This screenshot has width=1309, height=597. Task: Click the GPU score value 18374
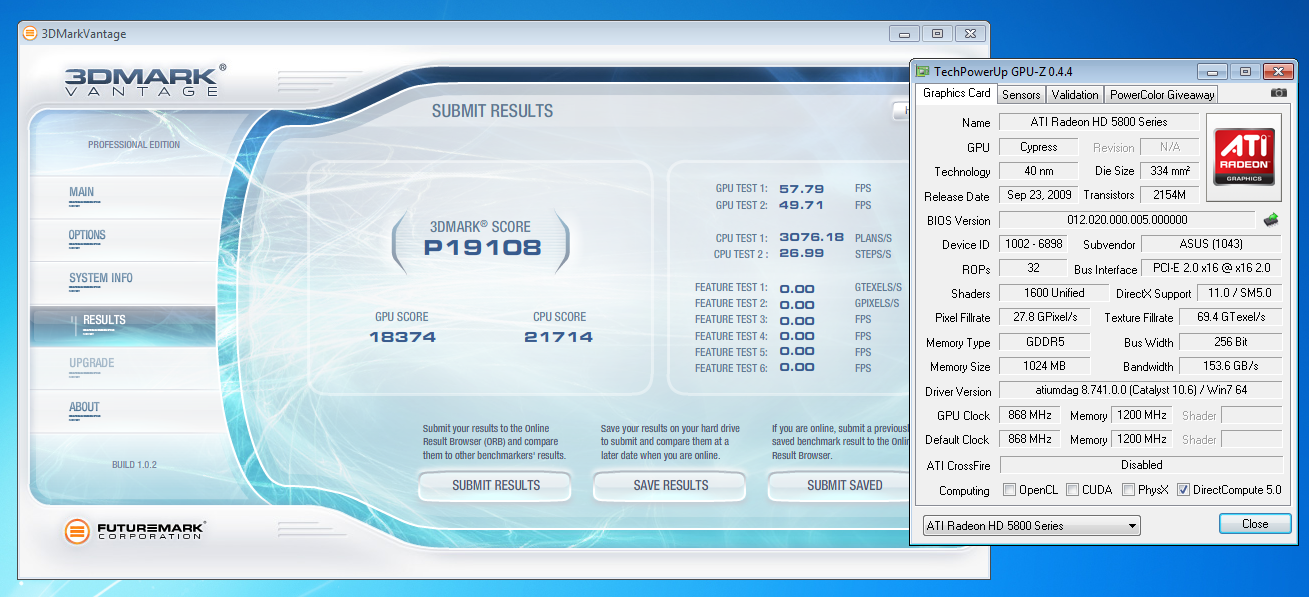[403, 337]
